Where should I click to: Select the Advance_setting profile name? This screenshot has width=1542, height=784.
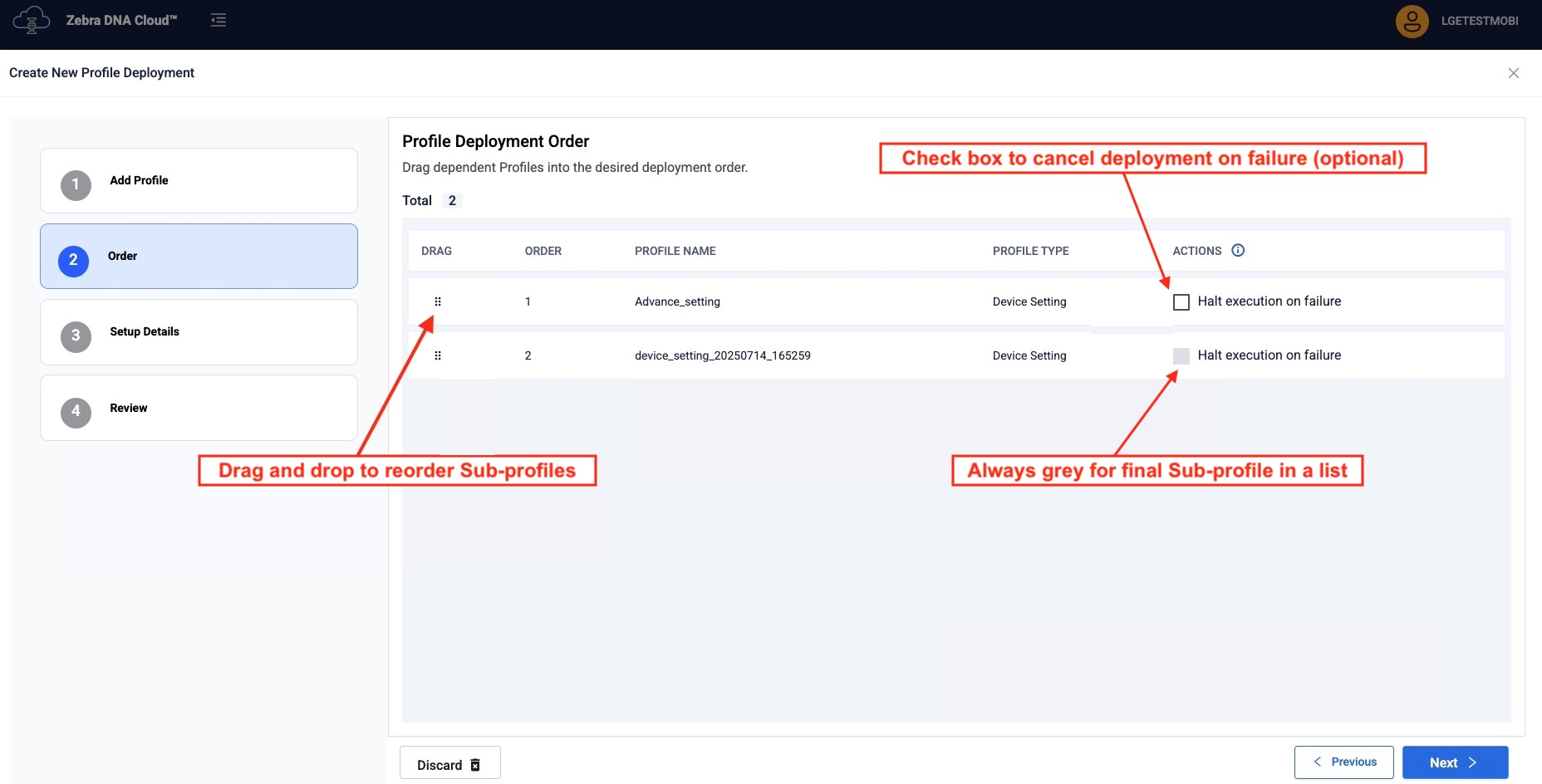click(x=677, y=302)
